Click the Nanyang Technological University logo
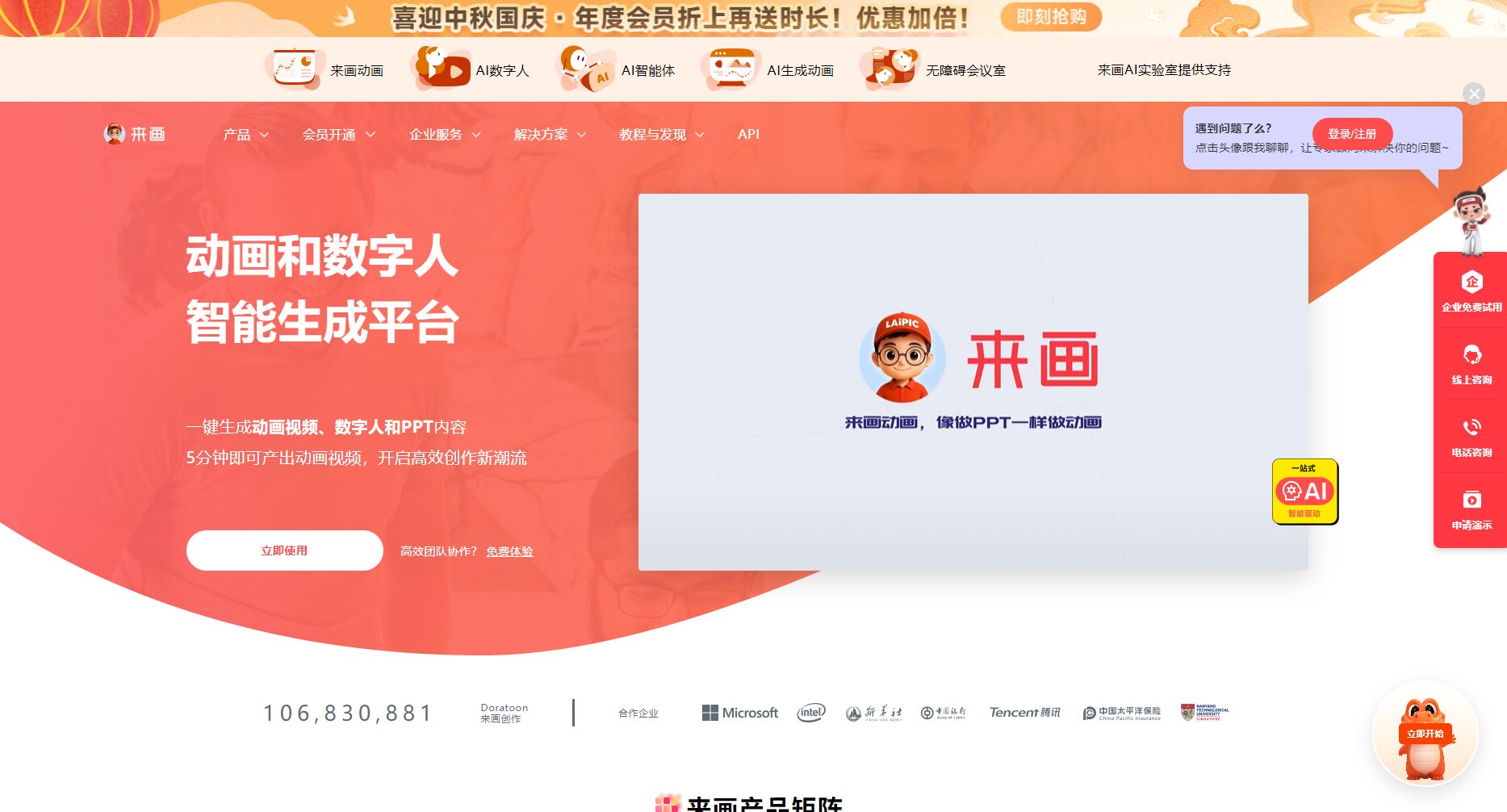The height and width of the screenshot is (812, 1507). [x=1204, y=712]
